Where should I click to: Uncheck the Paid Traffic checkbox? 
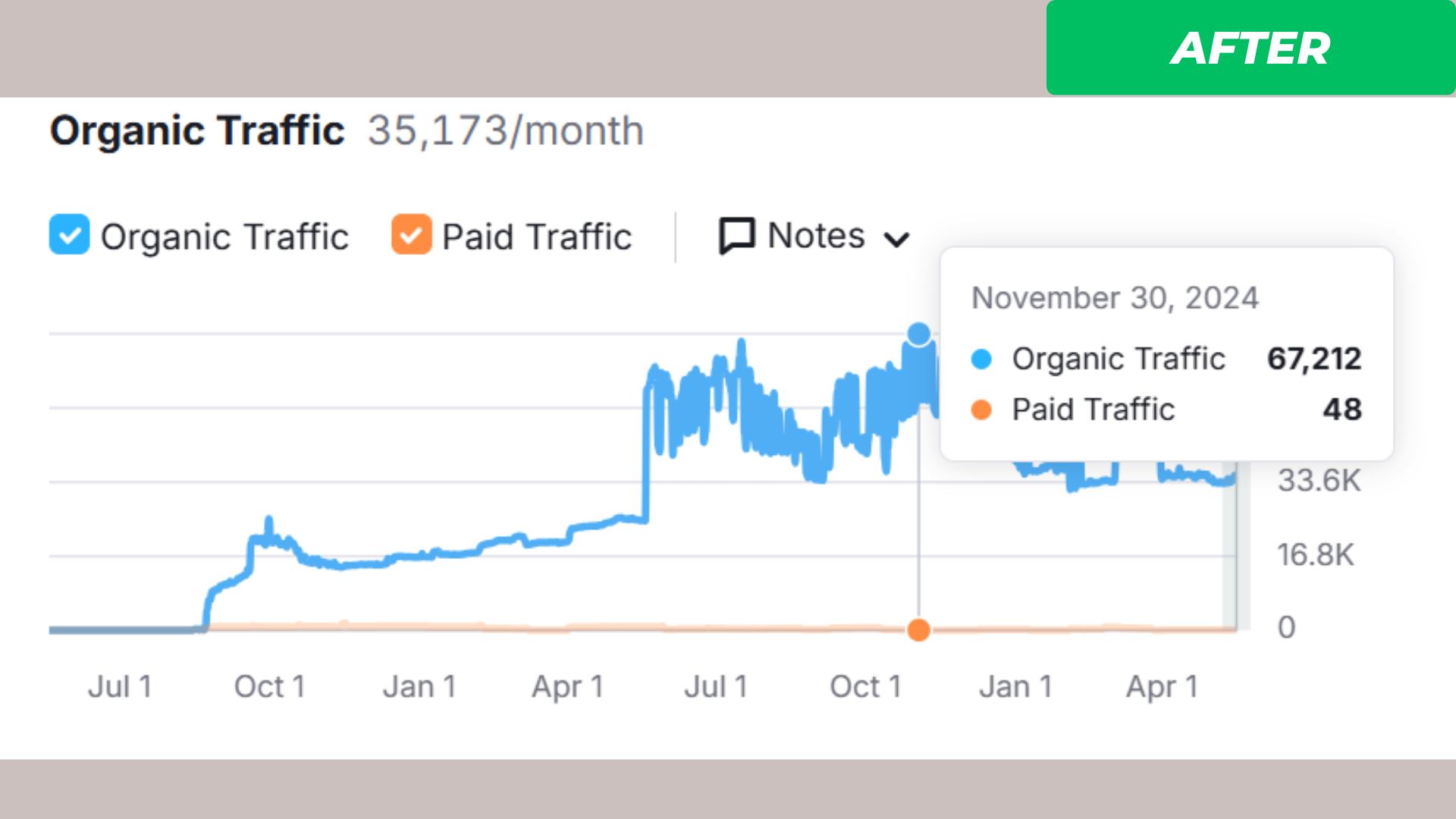(411, 235)
